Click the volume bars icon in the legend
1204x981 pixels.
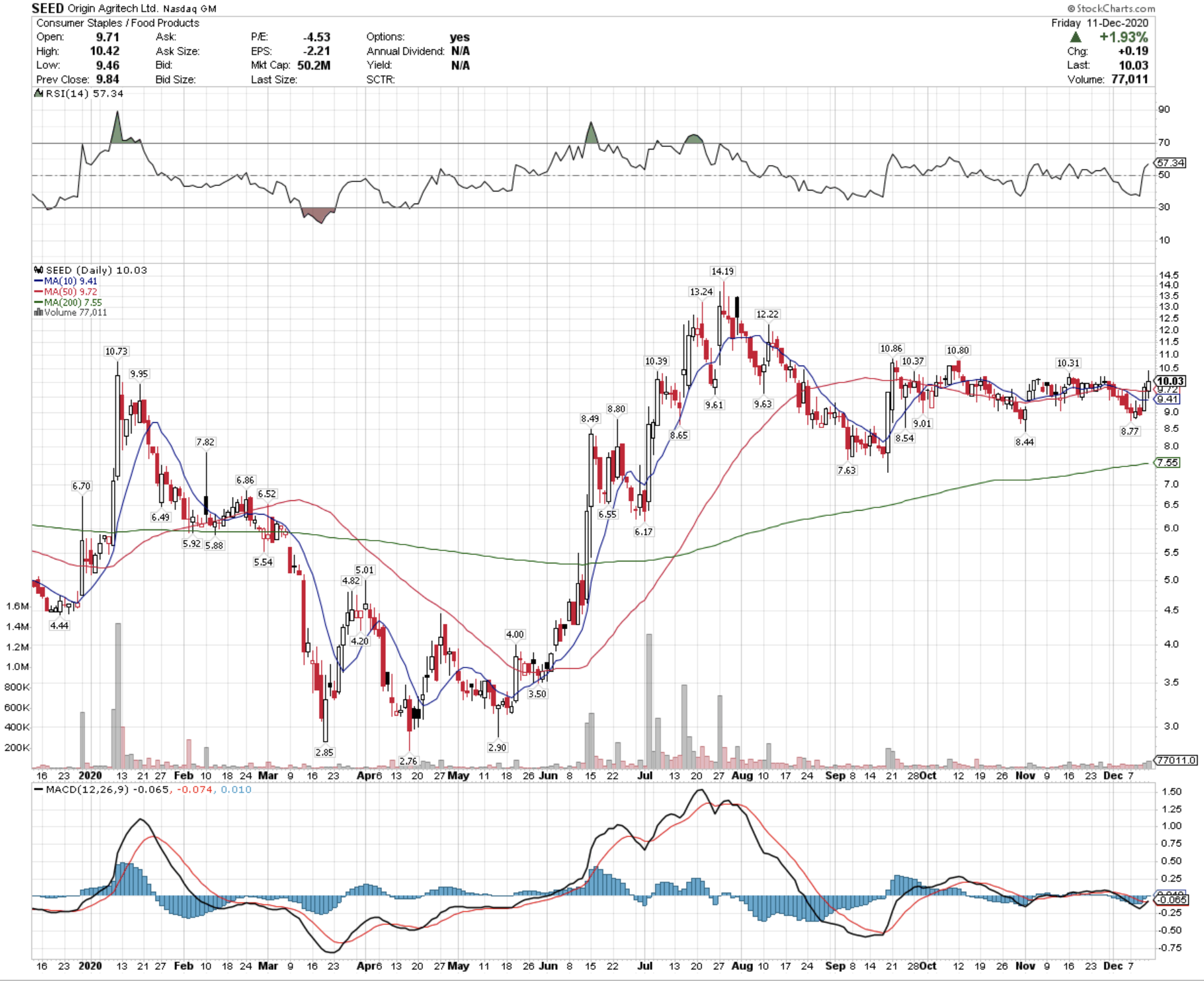point(38,312)
